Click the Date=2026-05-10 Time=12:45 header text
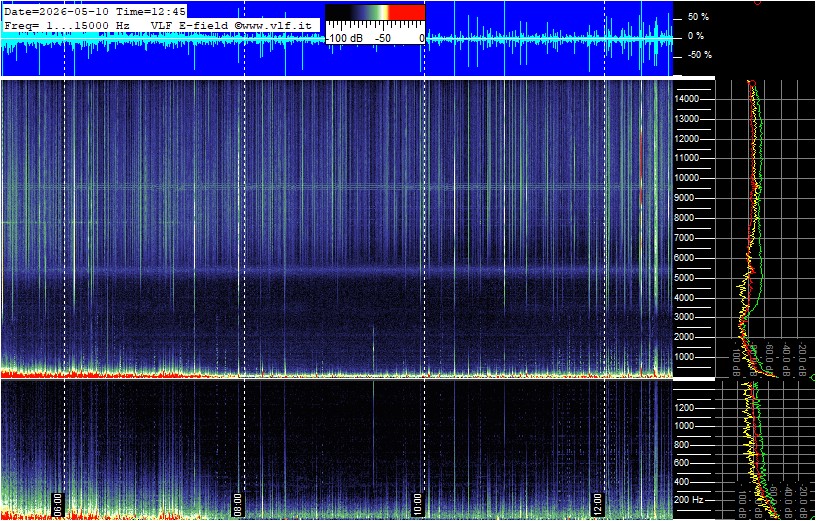This screenshot has height=521, width=816. [x=95, y=11]
